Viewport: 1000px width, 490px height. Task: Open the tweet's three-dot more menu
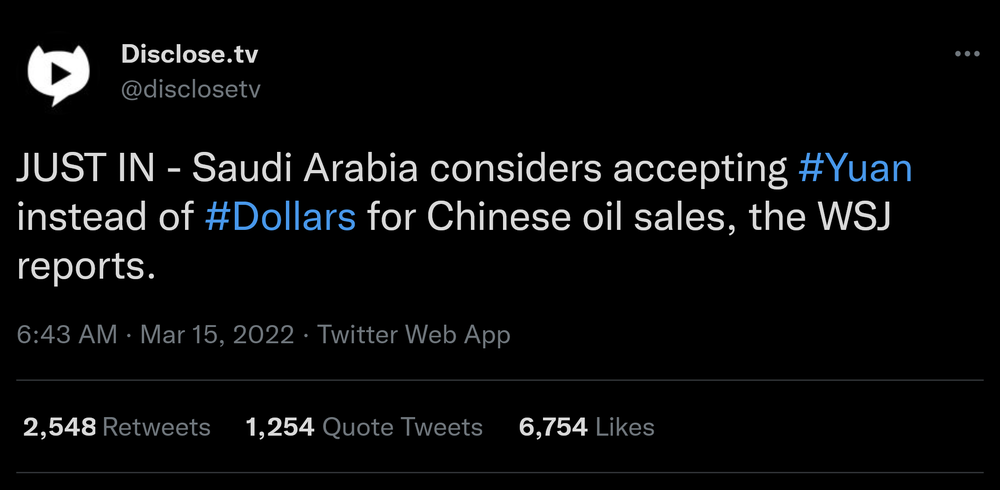966,54
